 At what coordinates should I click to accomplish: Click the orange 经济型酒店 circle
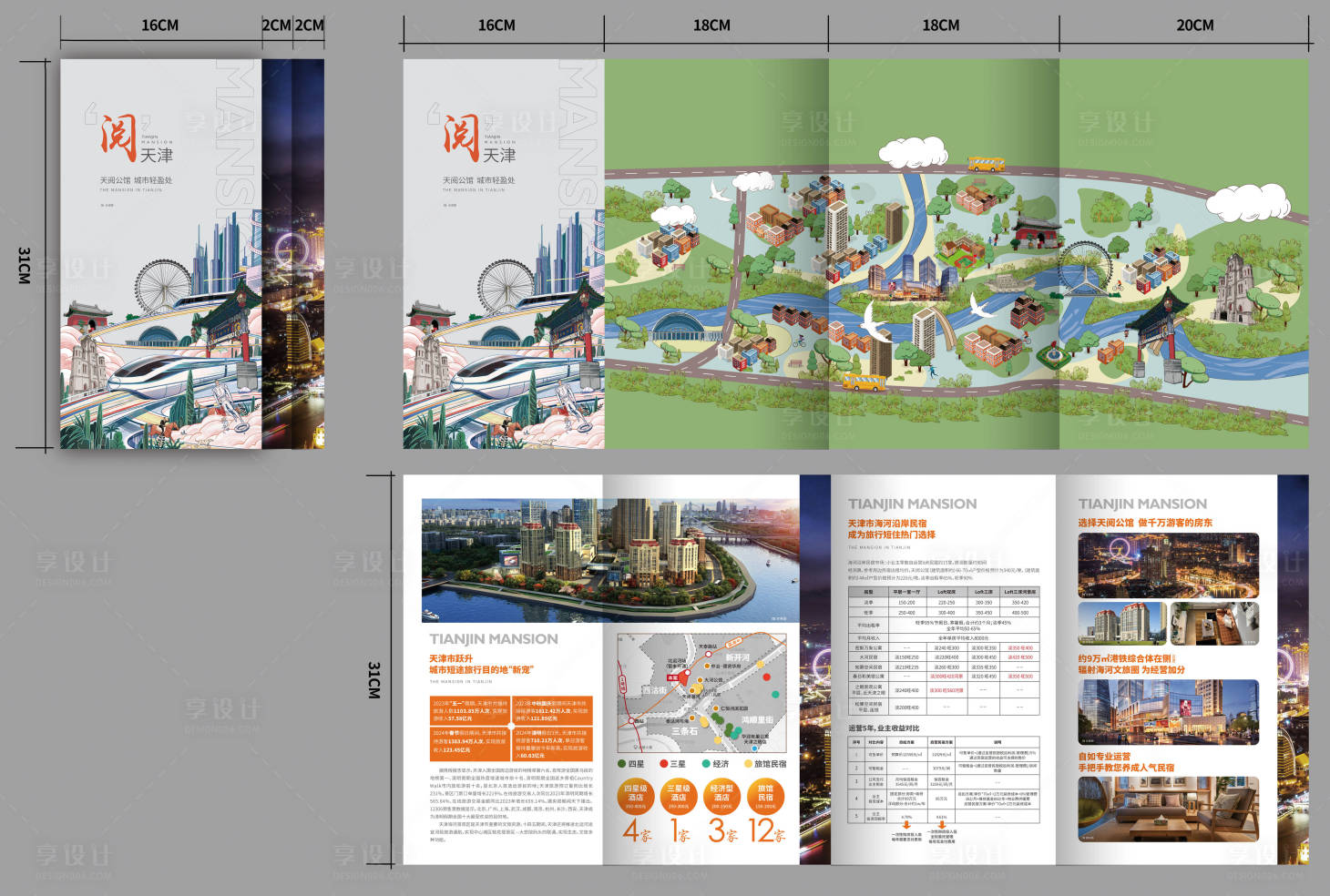(x=721, y=797)
